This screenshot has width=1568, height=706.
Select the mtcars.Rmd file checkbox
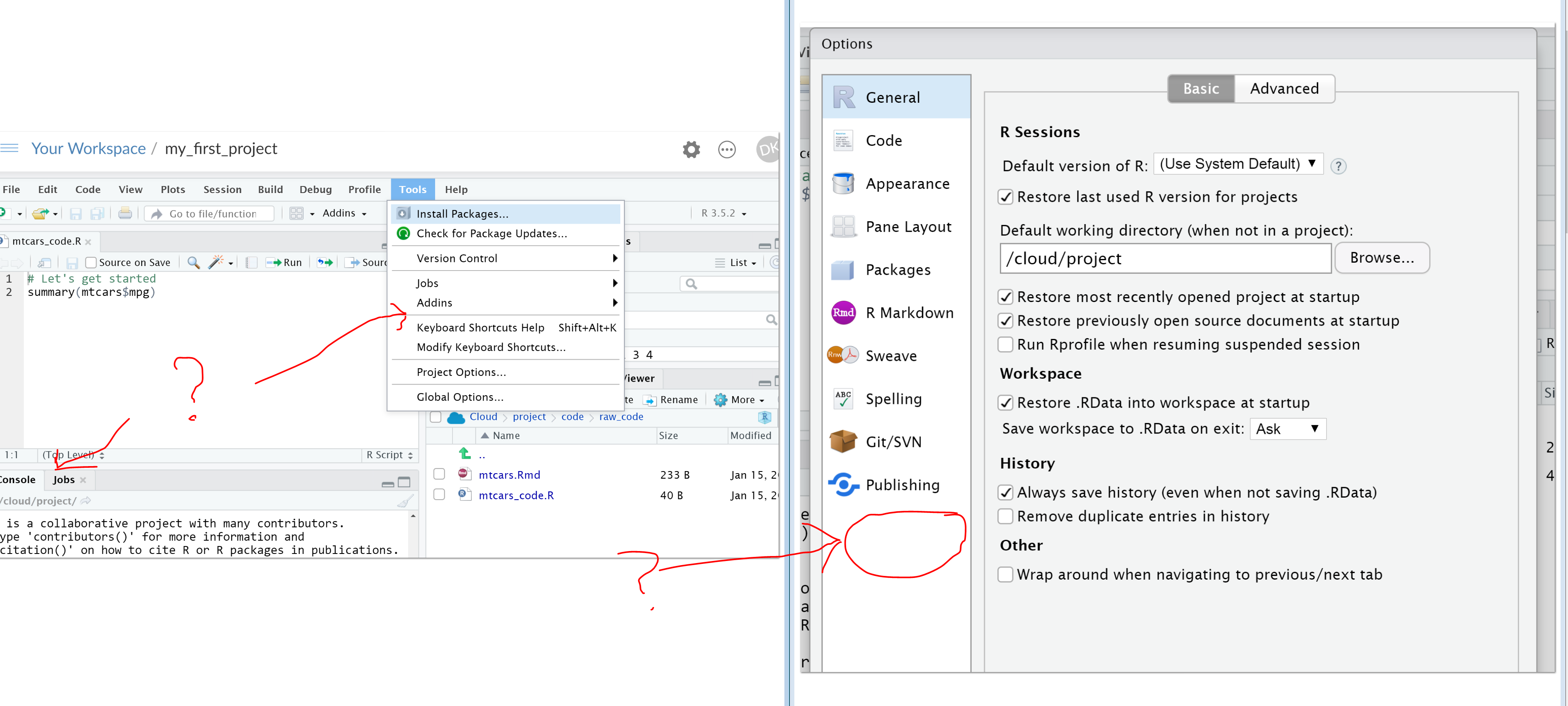439,474
